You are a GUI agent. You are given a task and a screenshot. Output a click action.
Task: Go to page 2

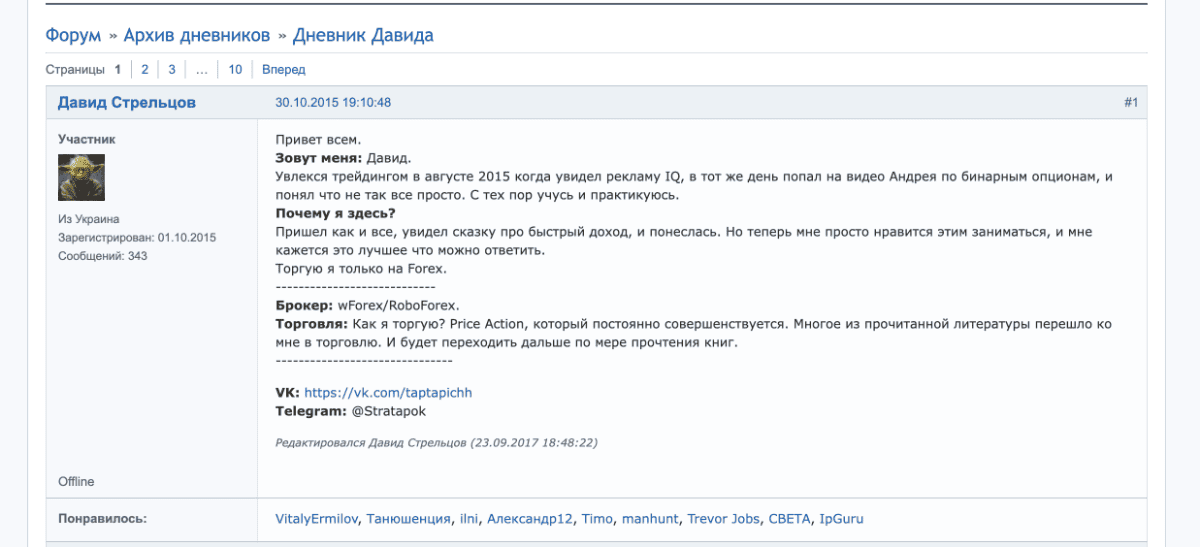(x=145, y=70)
